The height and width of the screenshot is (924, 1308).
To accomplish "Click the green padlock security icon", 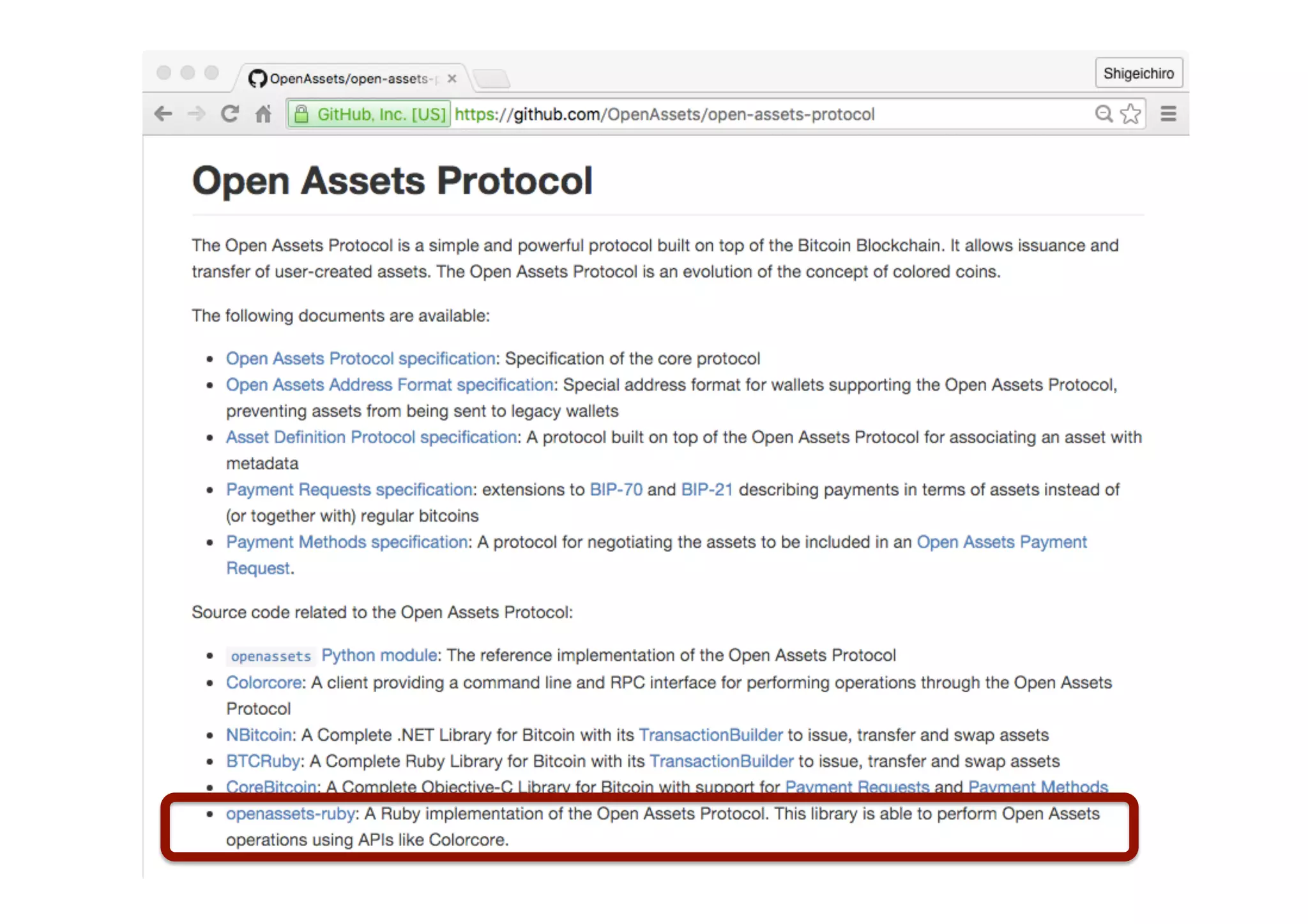I will [301, 114].
